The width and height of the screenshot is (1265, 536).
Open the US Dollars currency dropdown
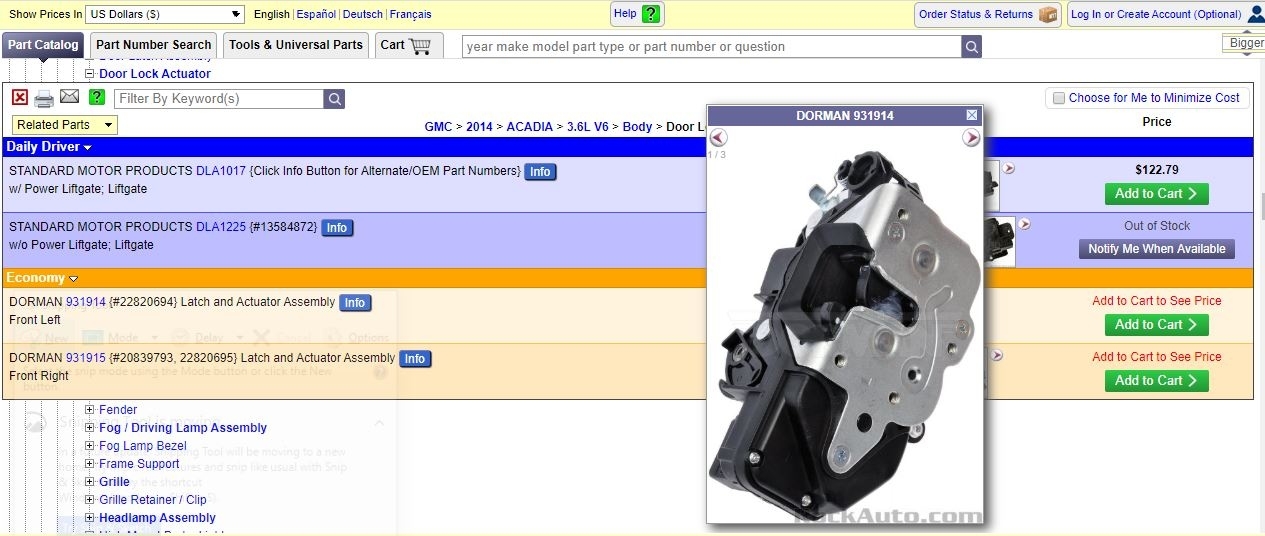point(165,14)
